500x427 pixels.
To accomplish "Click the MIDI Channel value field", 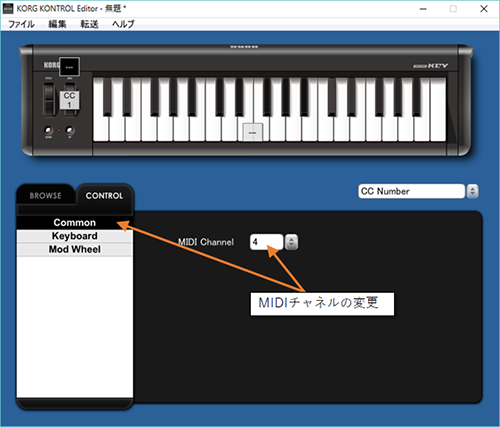I will [x=266, y=242].
